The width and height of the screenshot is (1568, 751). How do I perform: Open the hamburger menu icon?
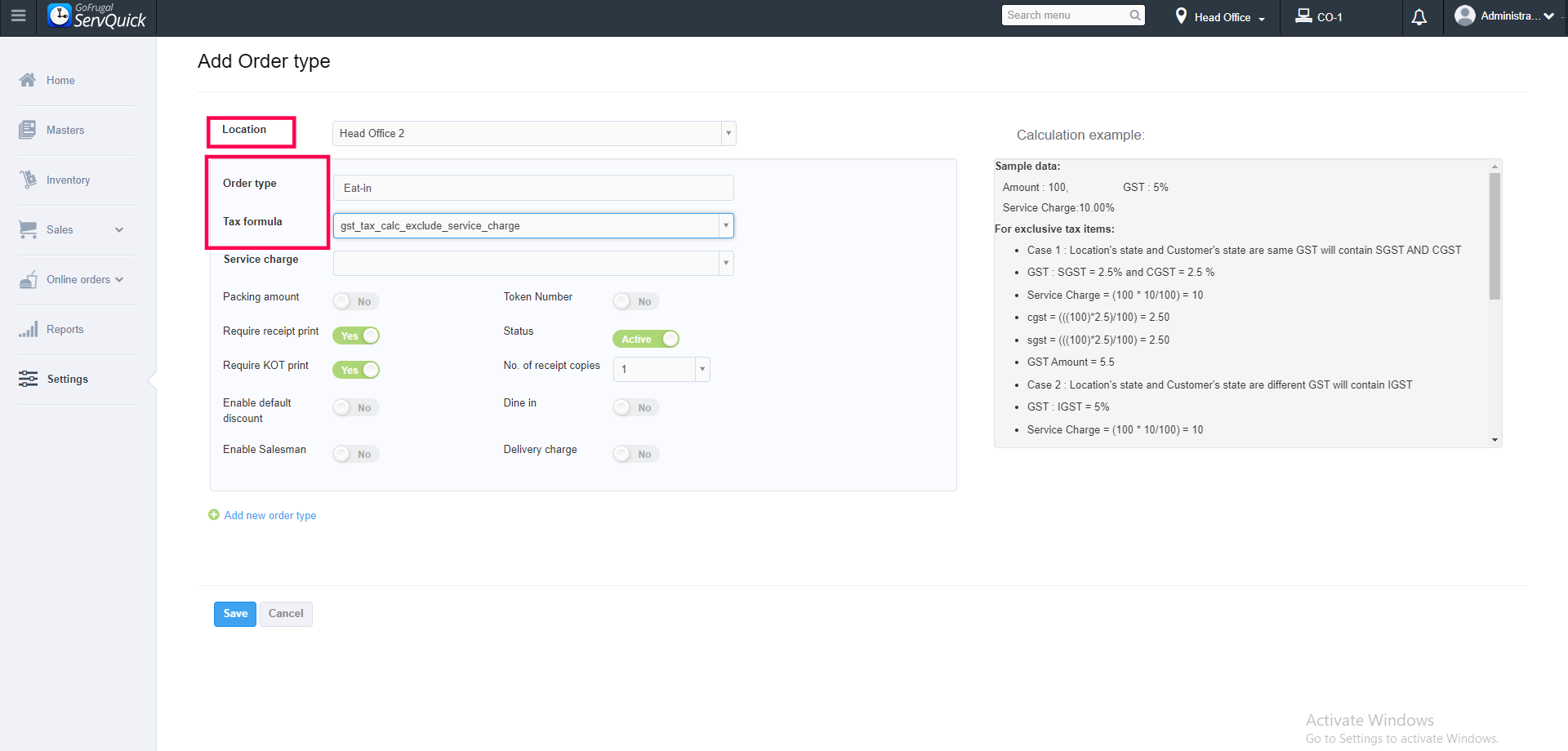pos(18,16)
